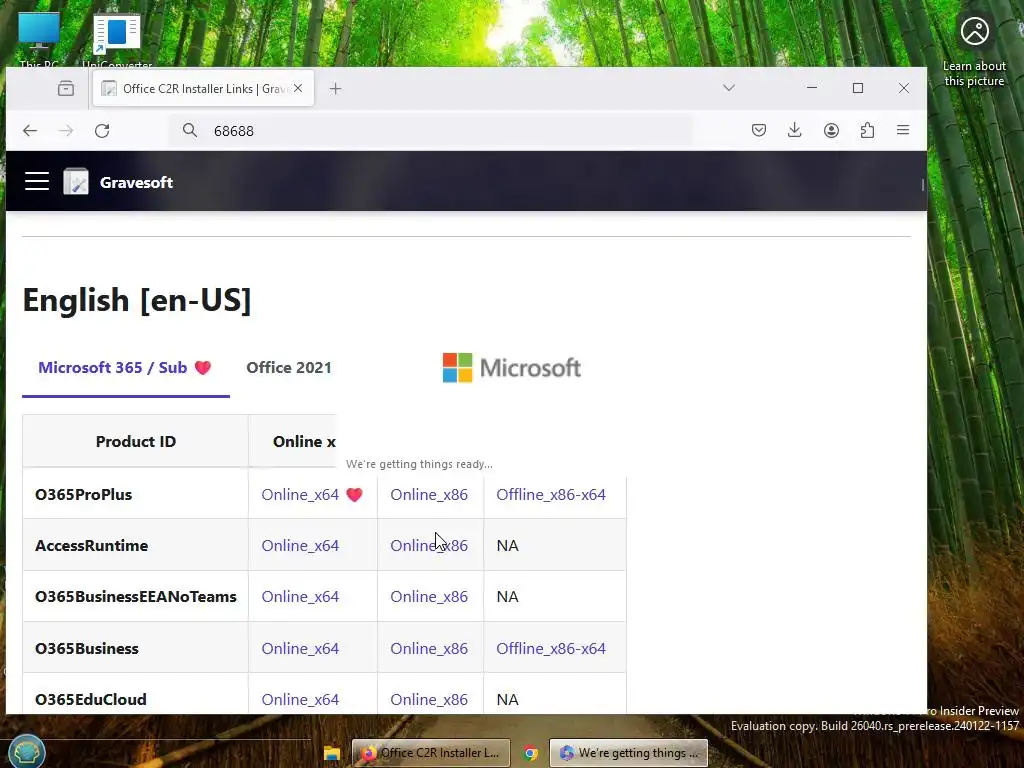The width and height of the screenshot is (1024, 768).
Task: Open File Explorer from the taskbar
Action: [332, 753]
